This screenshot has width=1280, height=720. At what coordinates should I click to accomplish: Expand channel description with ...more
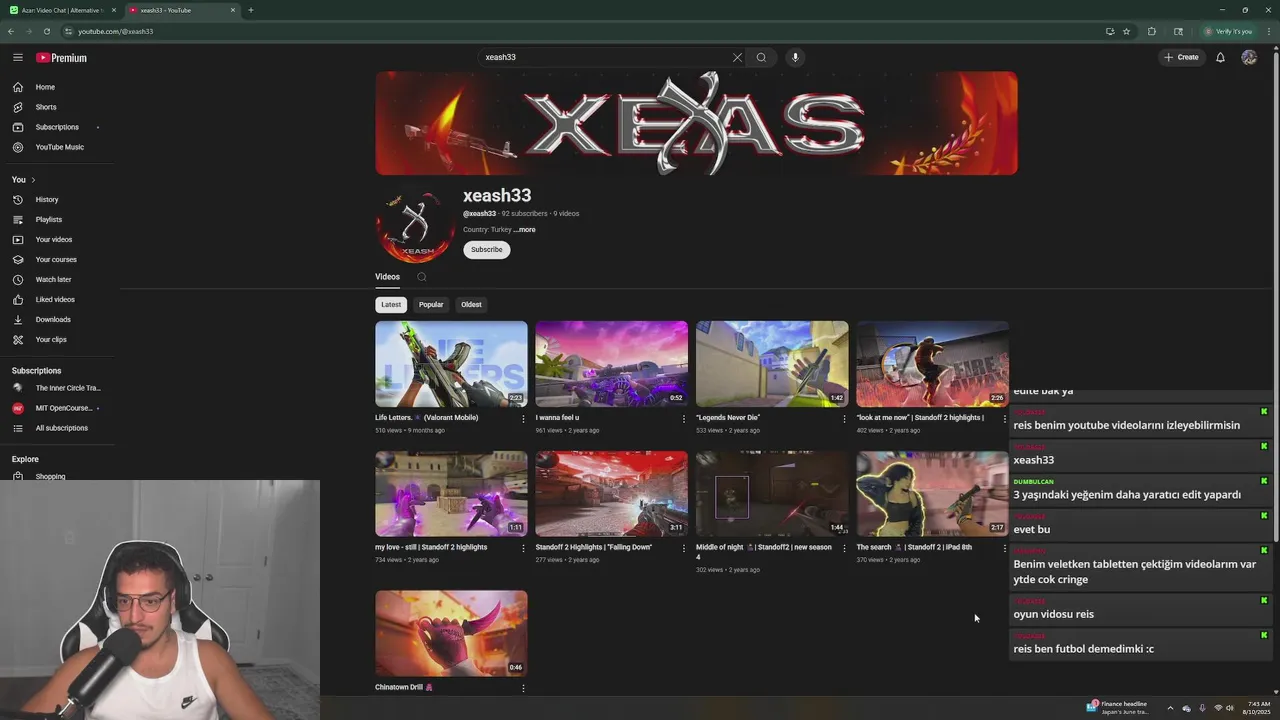tap(525, 230)
